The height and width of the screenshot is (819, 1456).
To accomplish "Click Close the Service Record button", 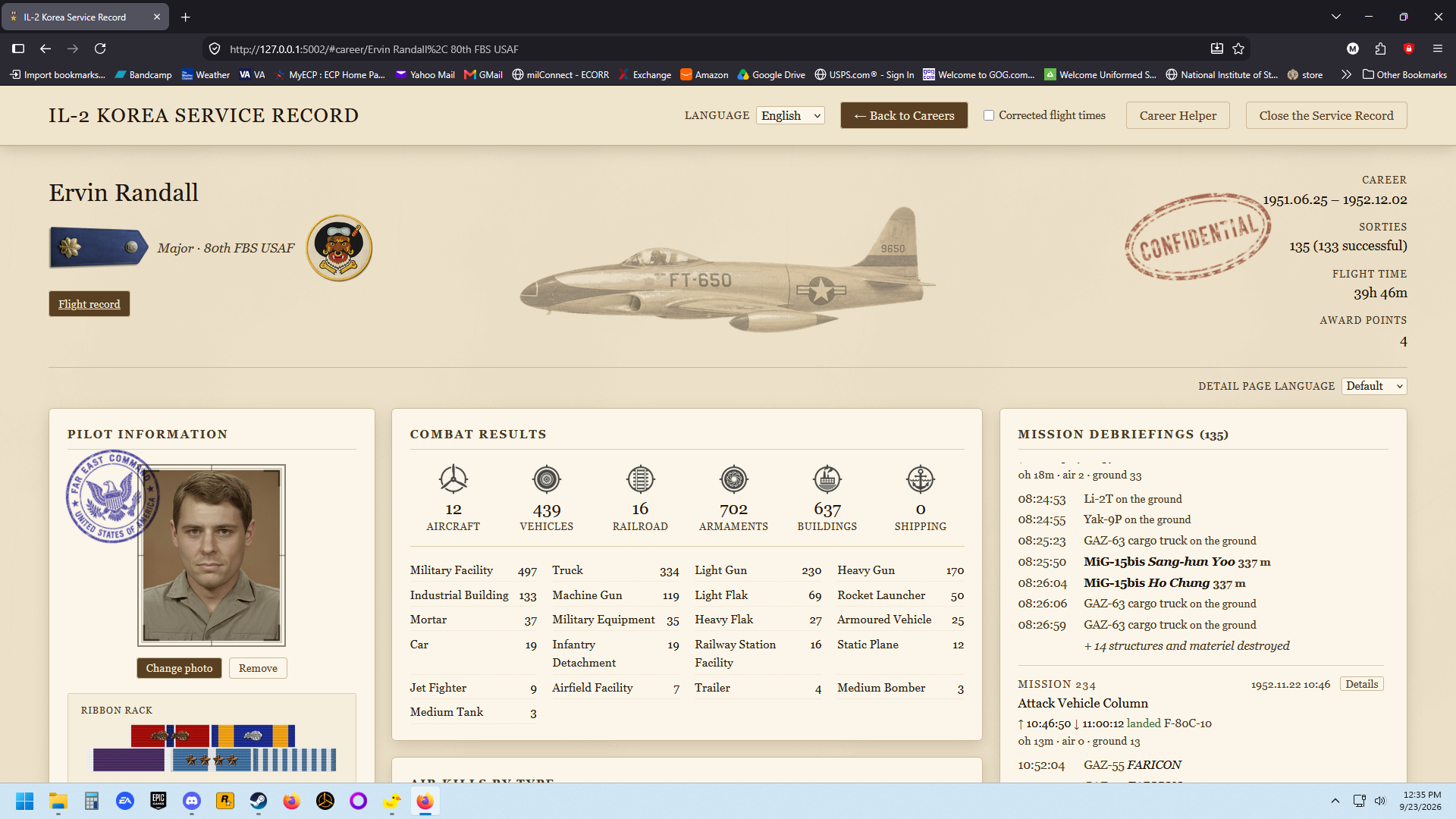I will tap(1326, 115).
